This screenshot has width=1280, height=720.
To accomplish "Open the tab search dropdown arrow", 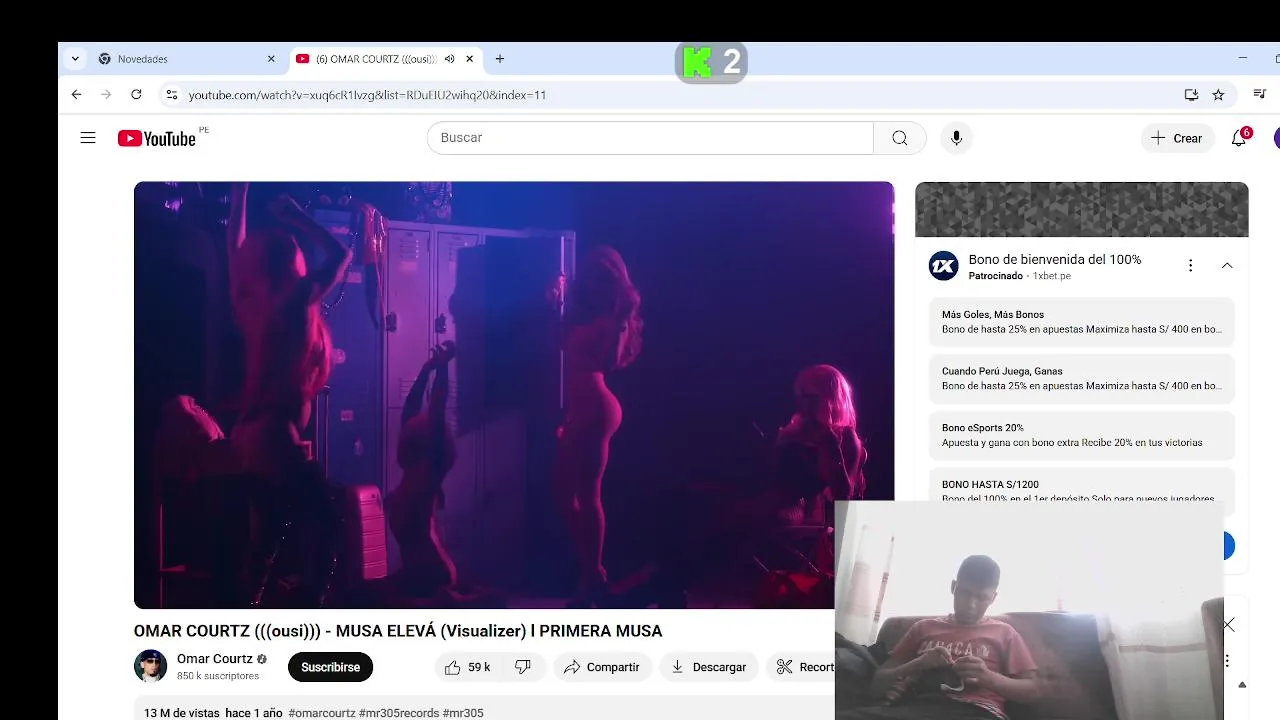I will 75,59.
